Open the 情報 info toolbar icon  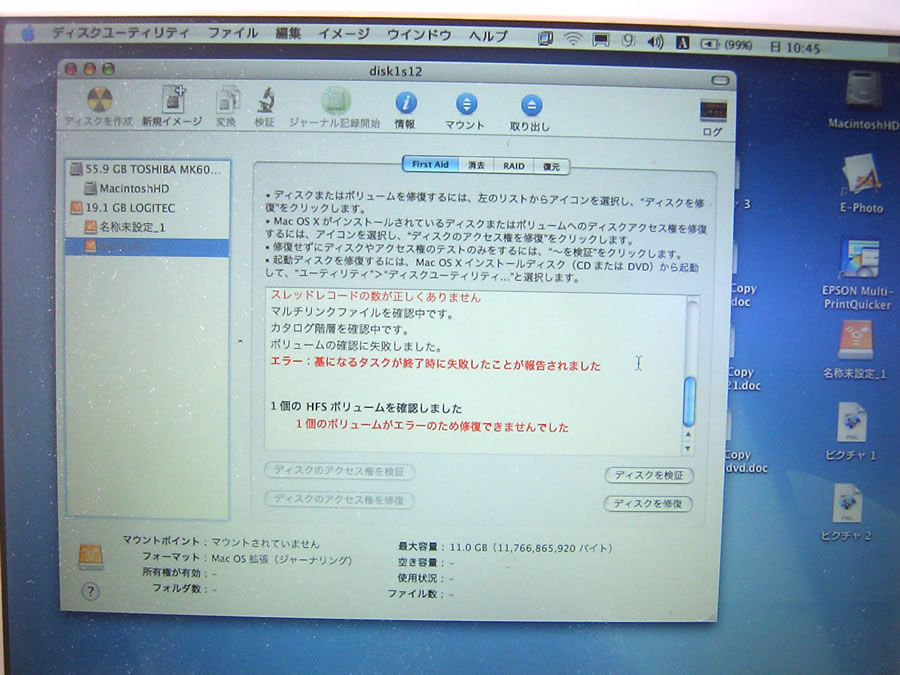[406, 103]
